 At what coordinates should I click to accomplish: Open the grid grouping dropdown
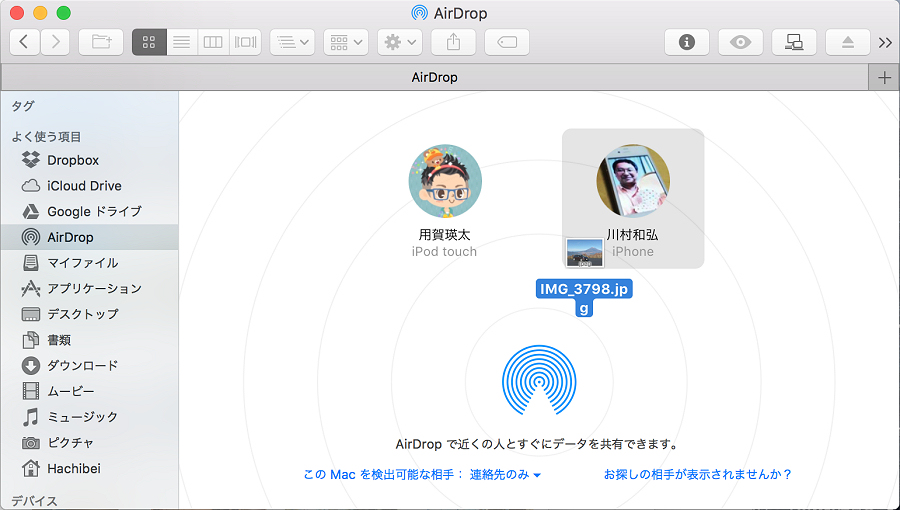pyautogui.click(x=346, y=42)
